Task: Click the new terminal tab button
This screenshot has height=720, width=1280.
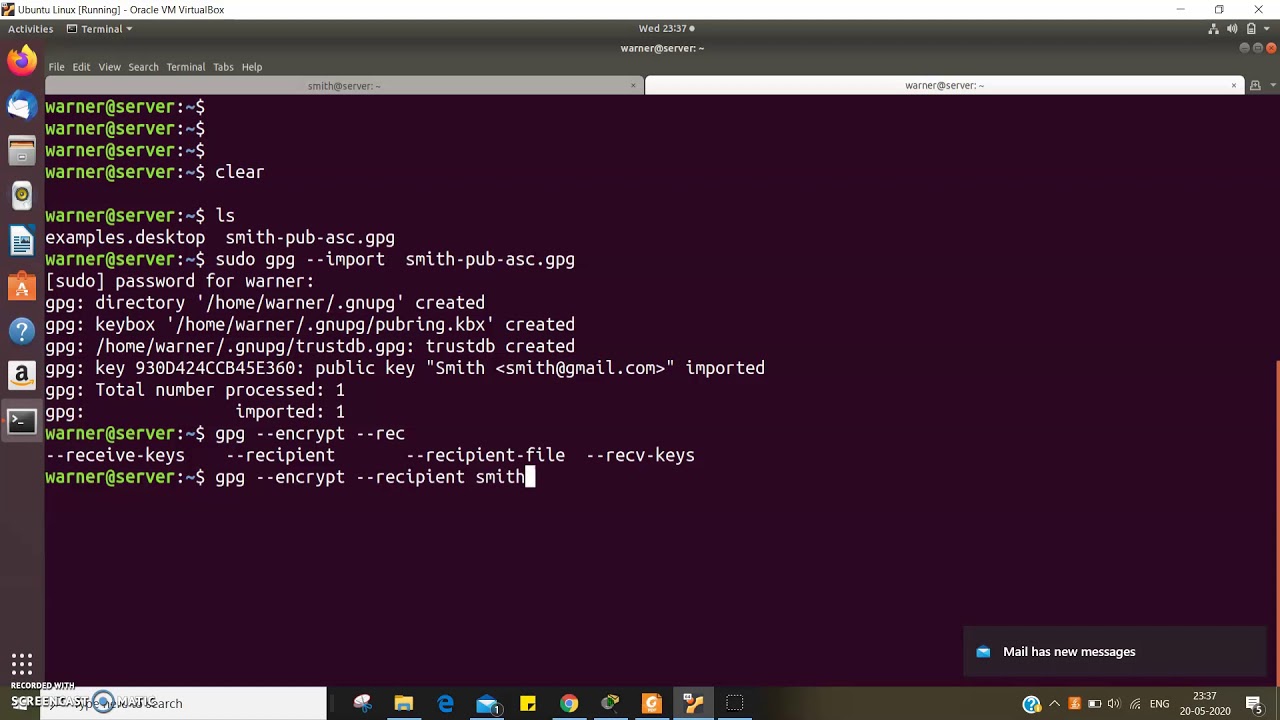Action: pos(1255,86)
